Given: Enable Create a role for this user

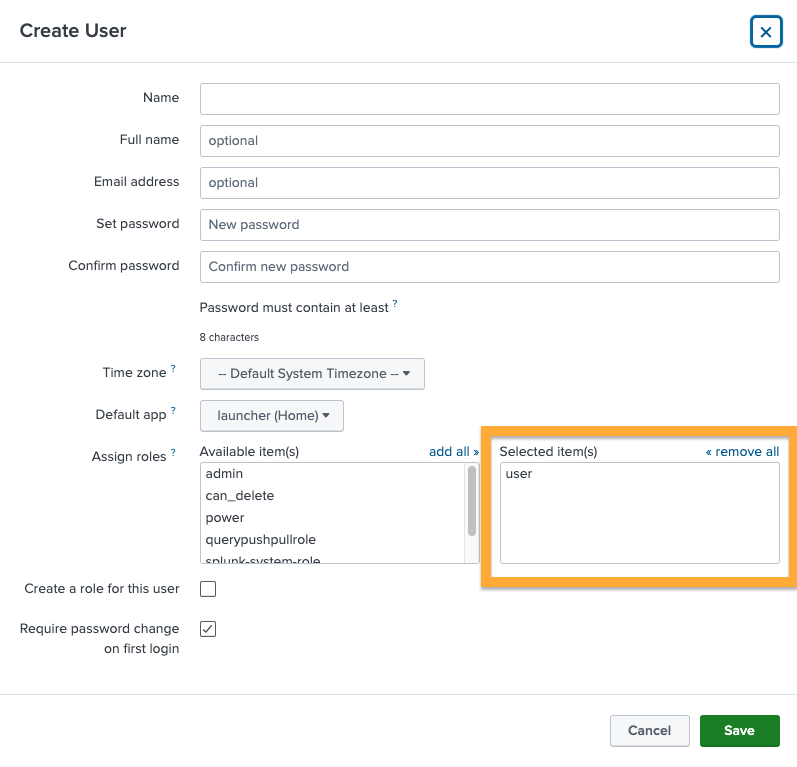Looking at the screenshot, I should pyautogui.click(x=208, y=589).
